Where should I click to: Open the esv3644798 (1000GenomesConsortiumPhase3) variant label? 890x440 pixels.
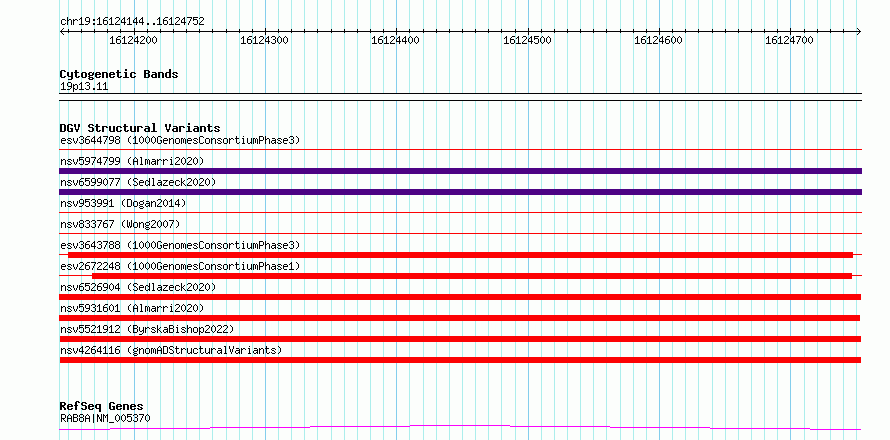tap(179, 140)
